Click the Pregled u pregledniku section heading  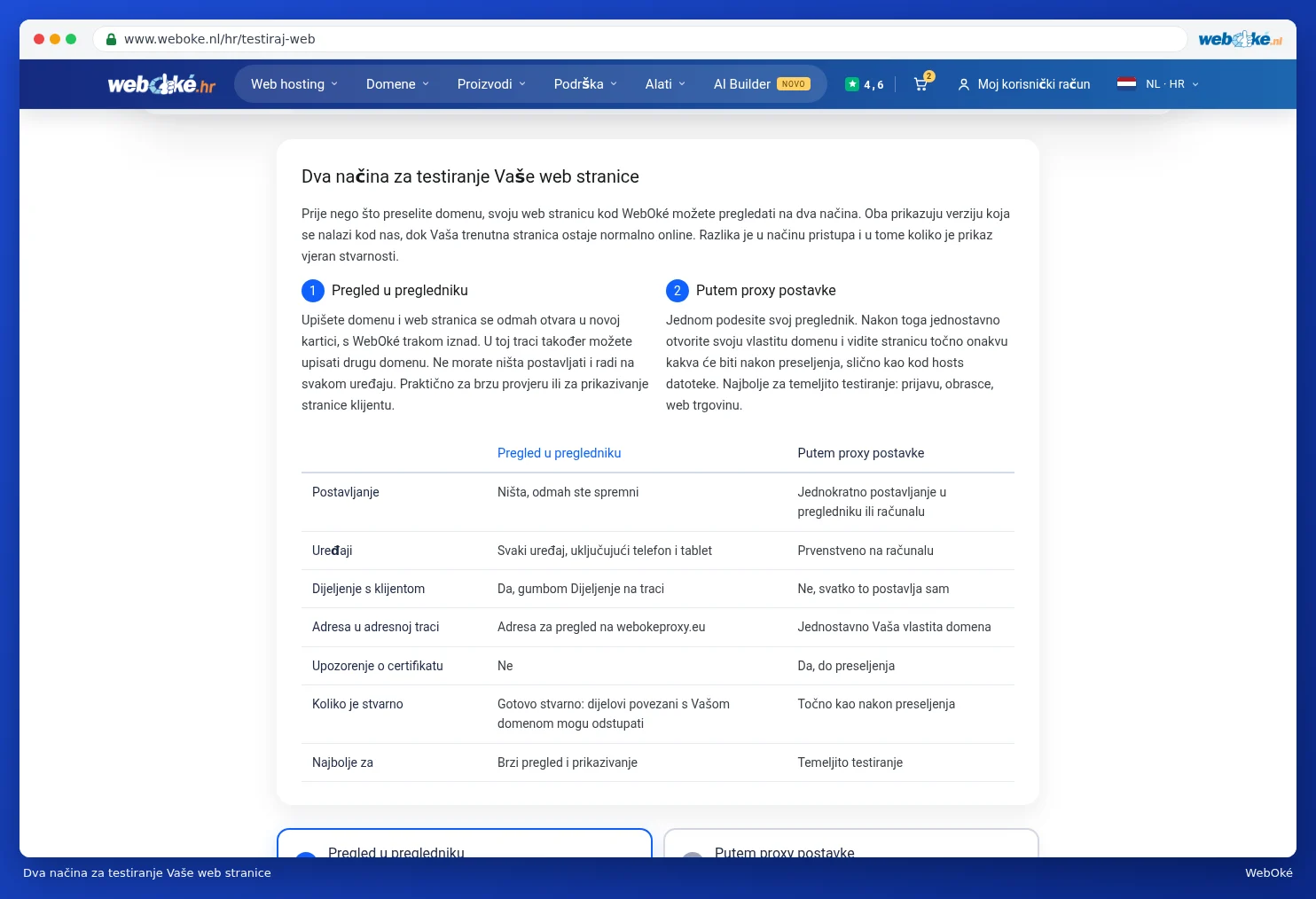pyautogui.click(x=400, y=291)
